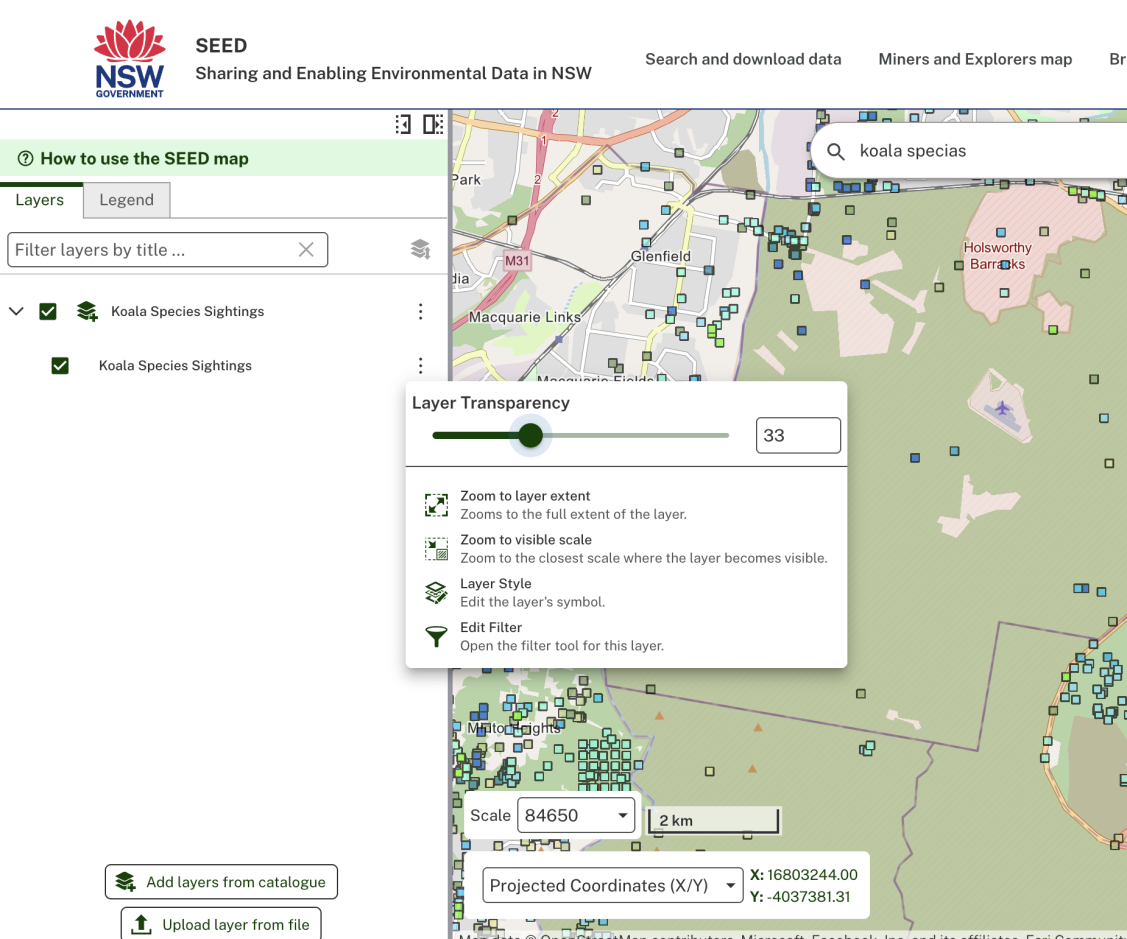Click the help icon beside How to use
Image resolution: width=1127 pixels, height=939 pixels.
coord(25,158)
